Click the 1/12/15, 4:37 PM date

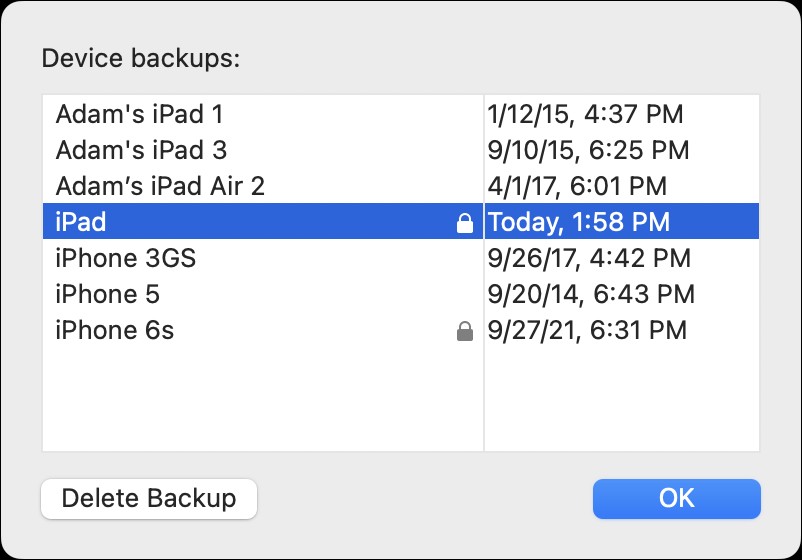585,114
